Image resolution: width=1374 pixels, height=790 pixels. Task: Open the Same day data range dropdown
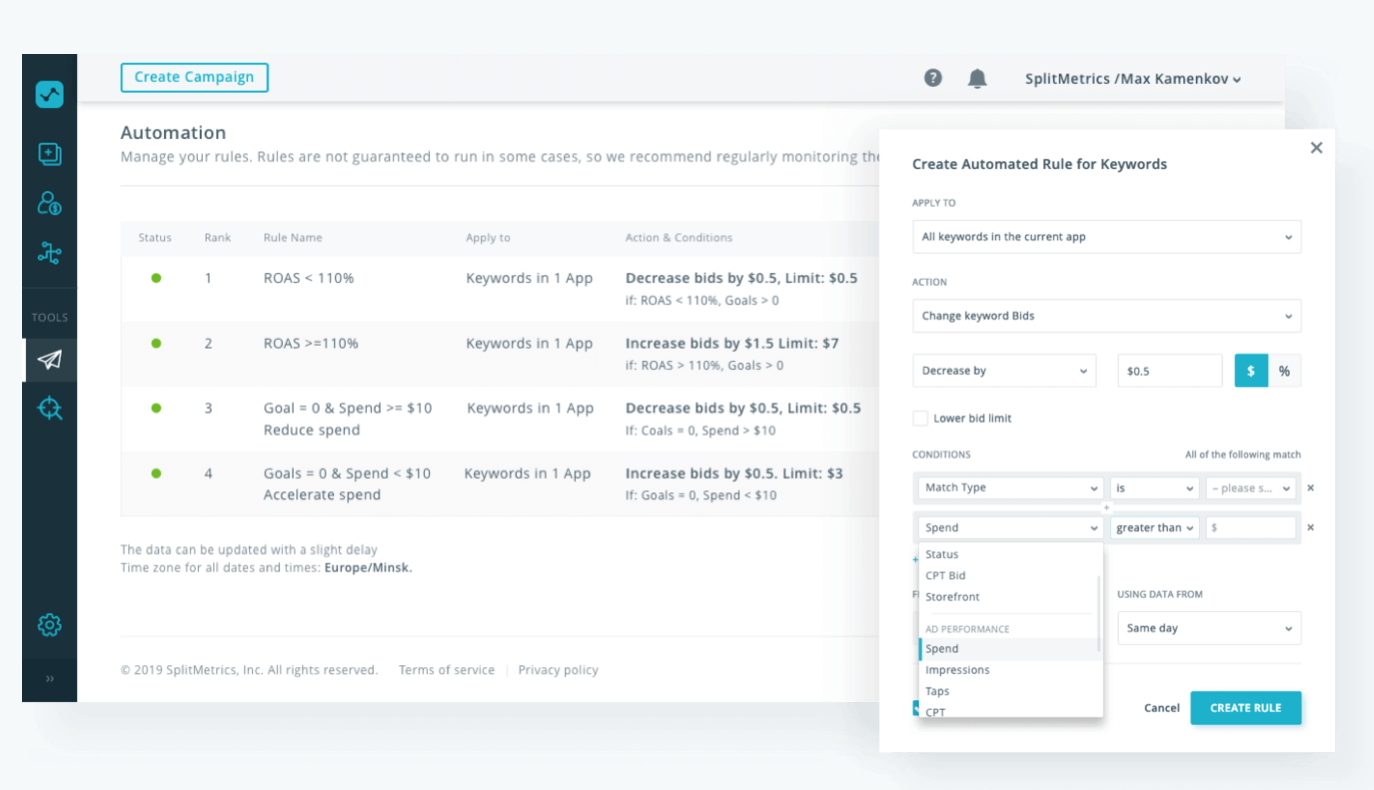(x=1208, y=628)
